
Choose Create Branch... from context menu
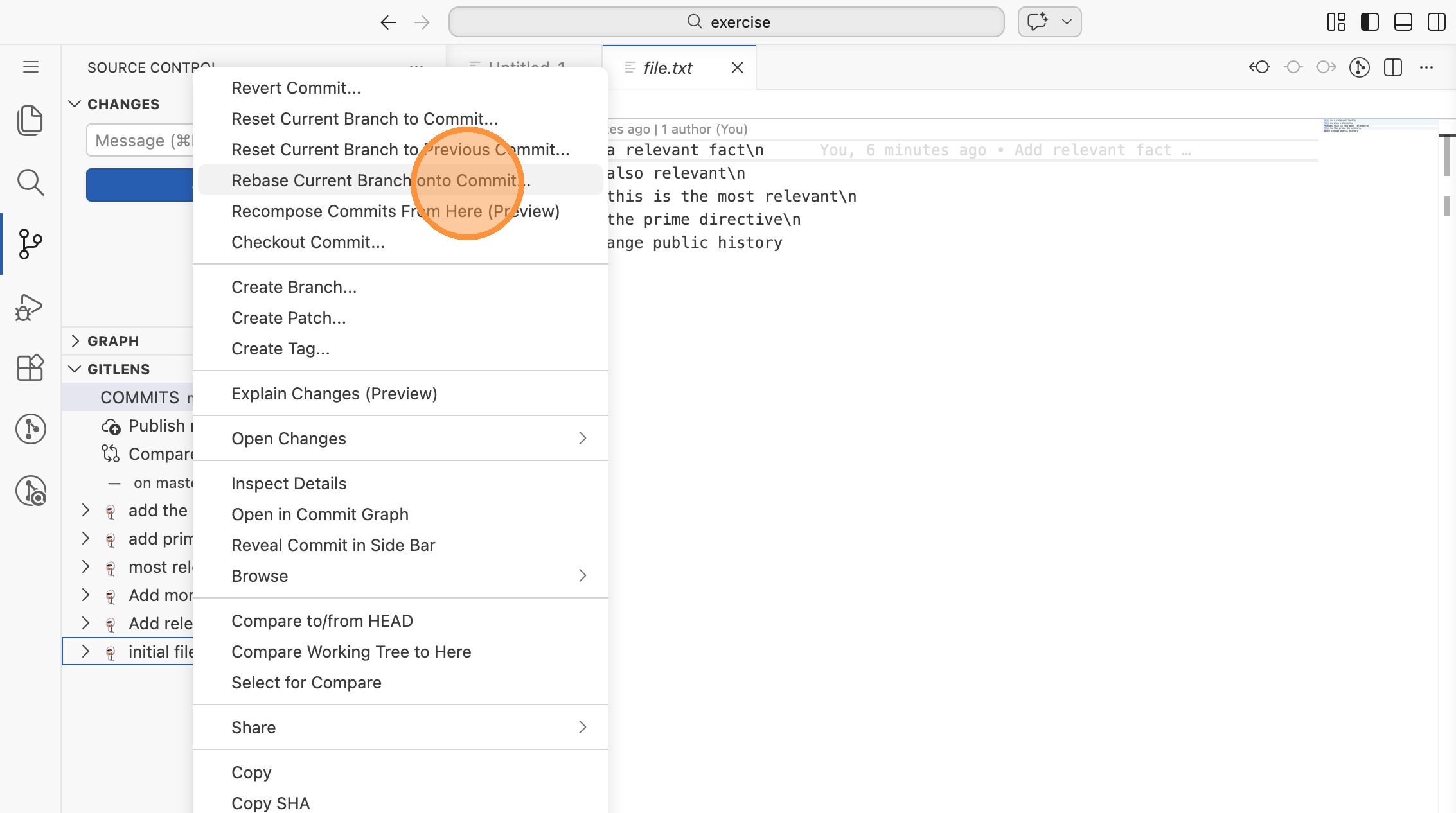(x=294, y=287)
